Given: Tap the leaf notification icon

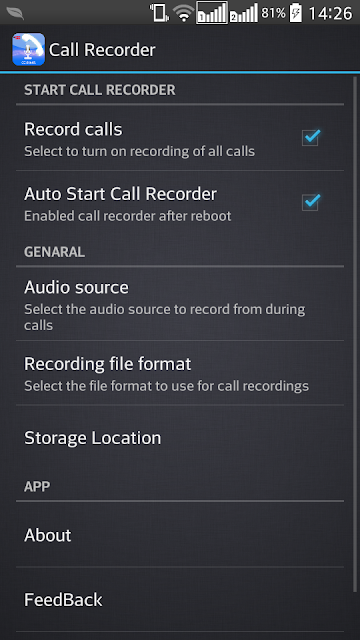Looking at the screenshot, I should tap(15, 13).
